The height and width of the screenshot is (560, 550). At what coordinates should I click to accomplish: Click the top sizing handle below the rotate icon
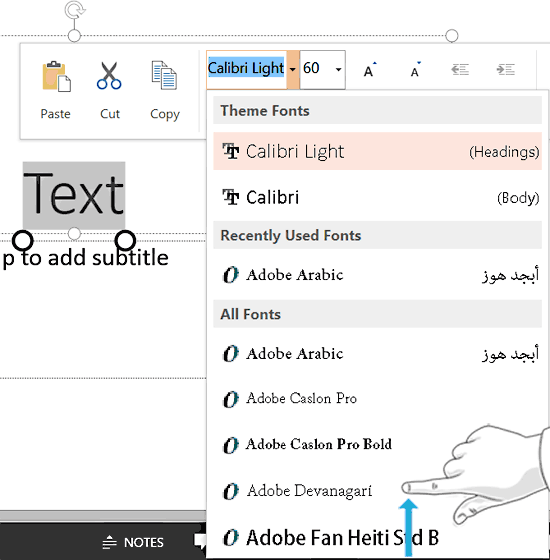pos(74,36)
